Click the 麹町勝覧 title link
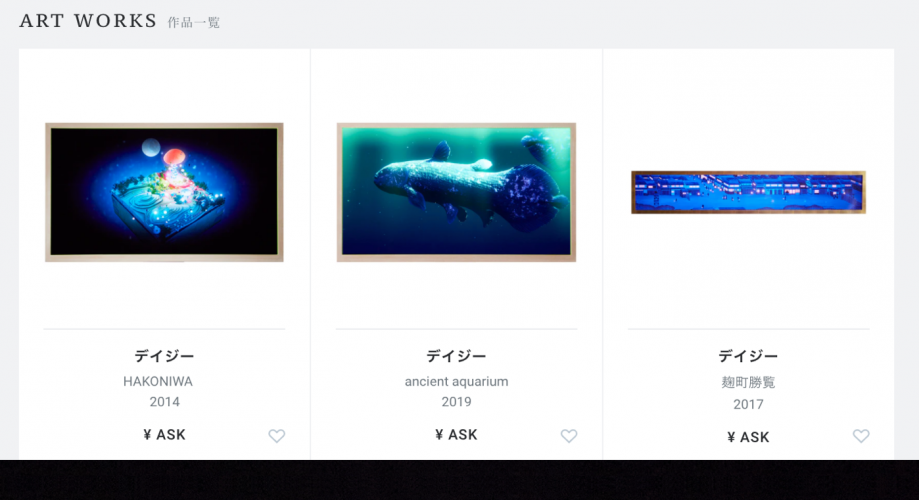 [x=748, y=383]
